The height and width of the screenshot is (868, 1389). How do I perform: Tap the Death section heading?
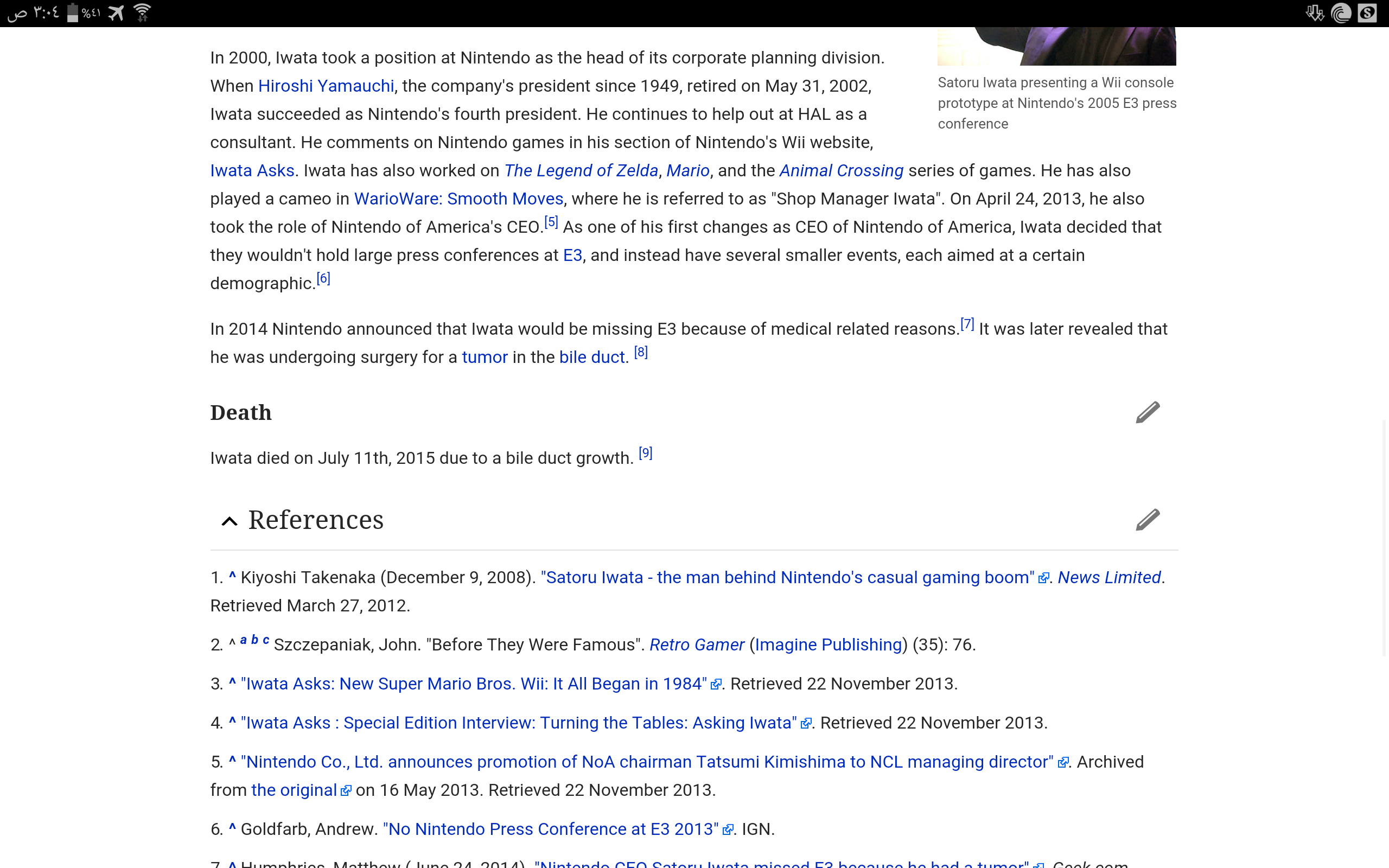tap(241, 413)
